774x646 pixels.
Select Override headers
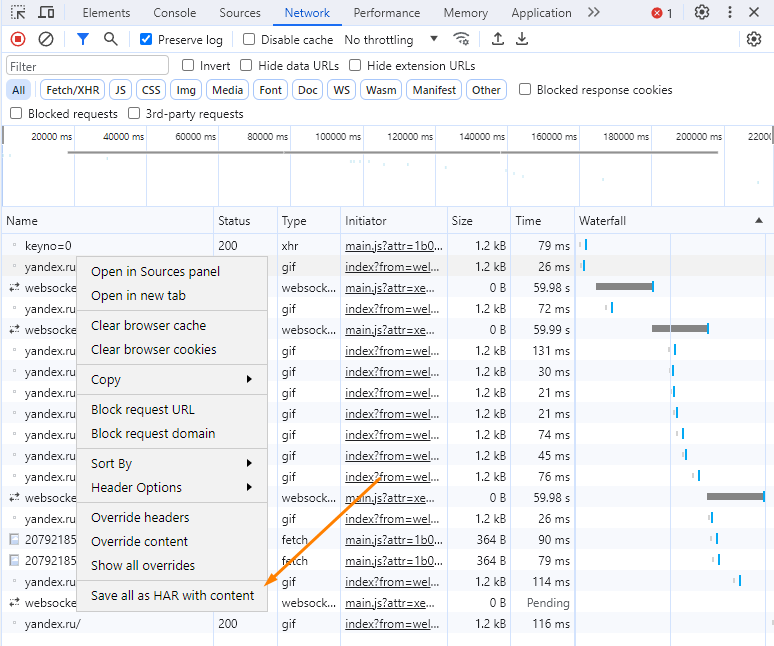(x=172, y=517)
